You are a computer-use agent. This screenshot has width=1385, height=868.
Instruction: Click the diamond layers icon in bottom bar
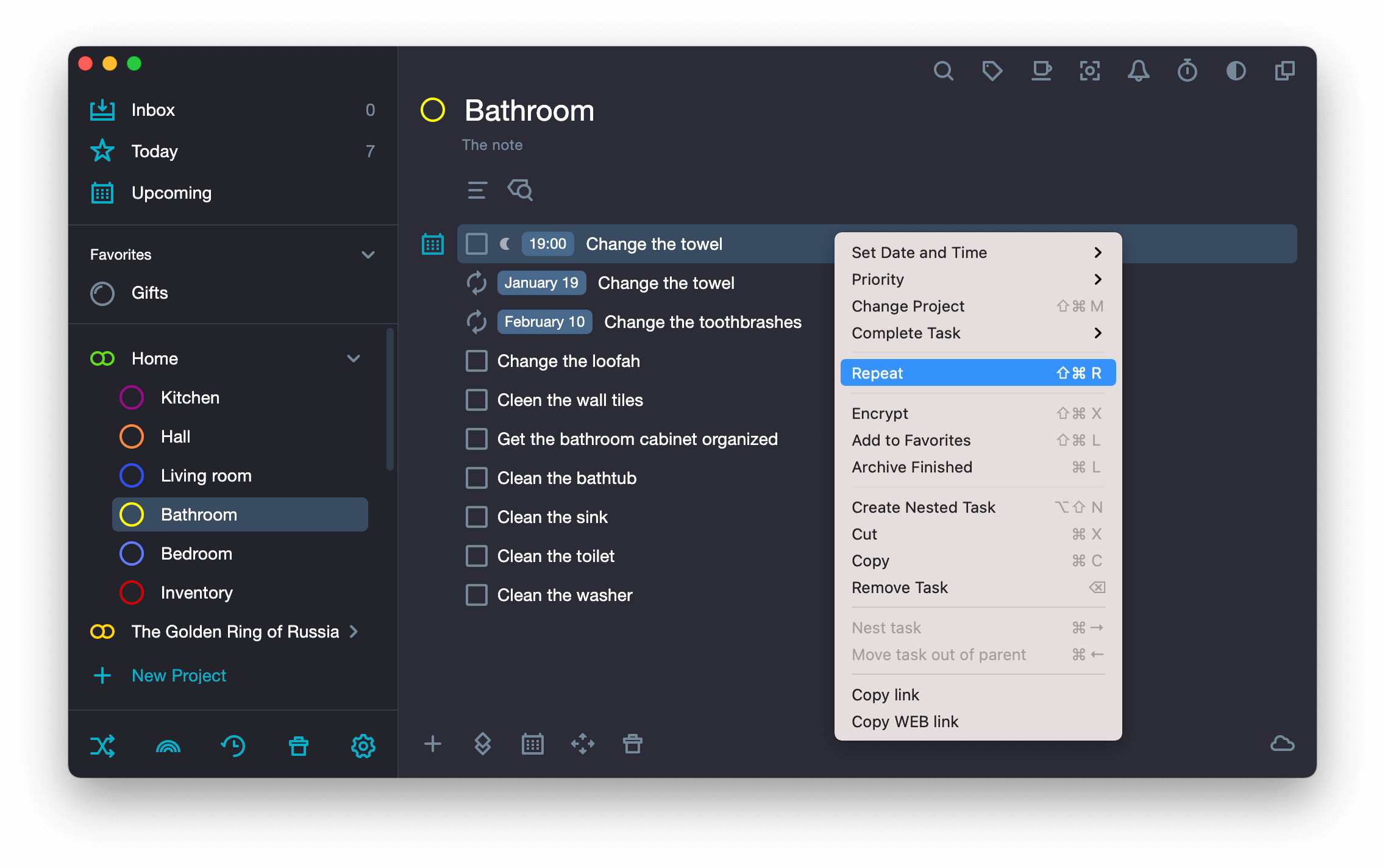click(x=483, y=744)
